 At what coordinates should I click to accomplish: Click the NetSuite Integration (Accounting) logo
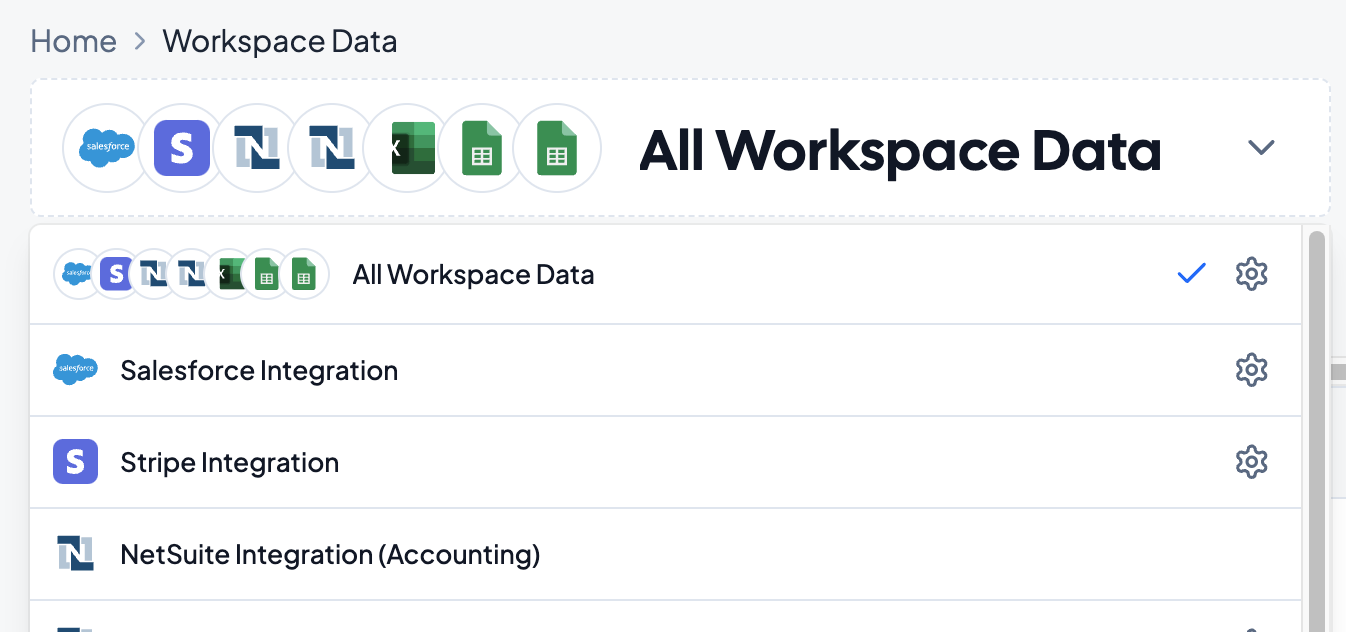75,554
